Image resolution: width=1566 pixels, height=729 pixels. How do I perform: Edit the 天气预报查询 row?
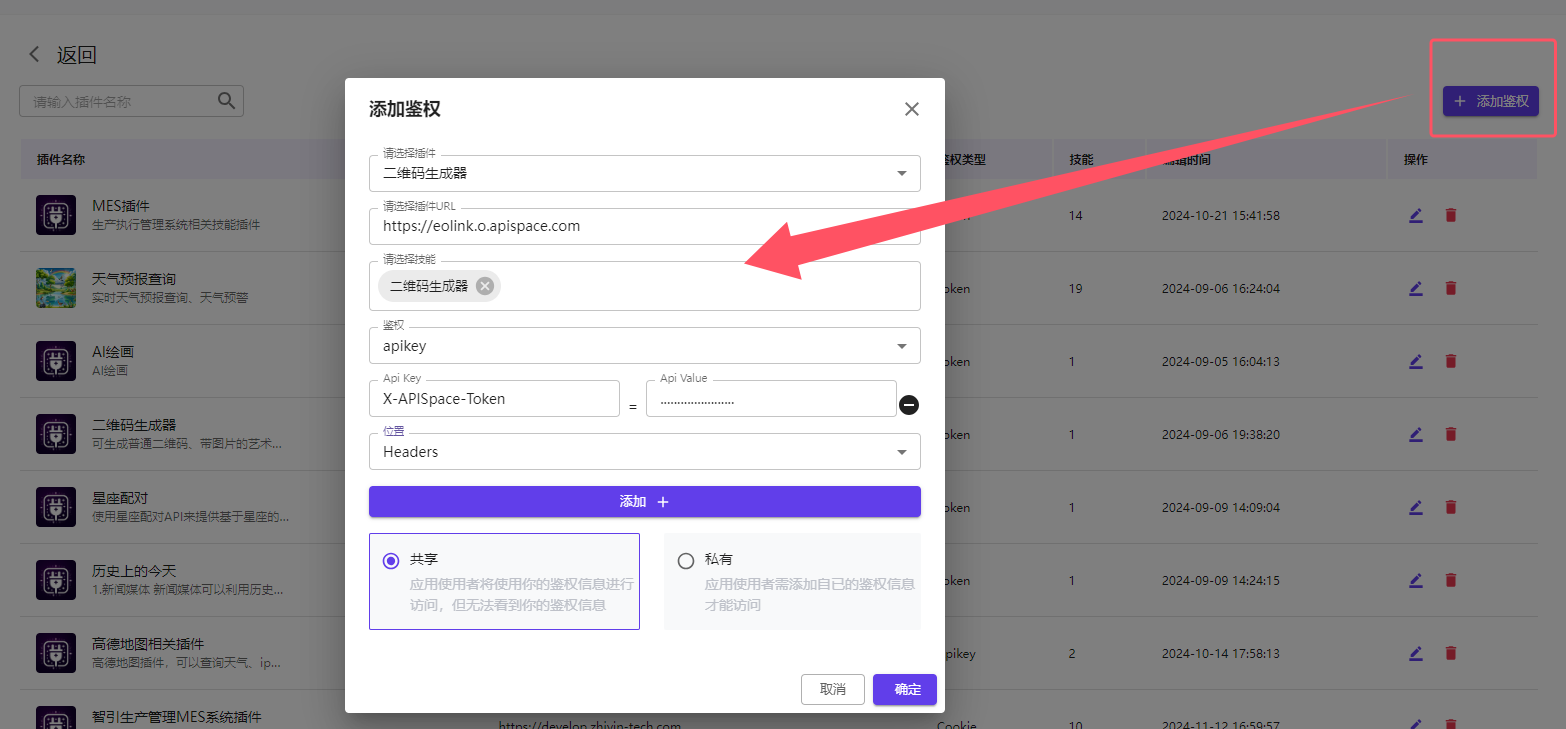(1416, 288)
